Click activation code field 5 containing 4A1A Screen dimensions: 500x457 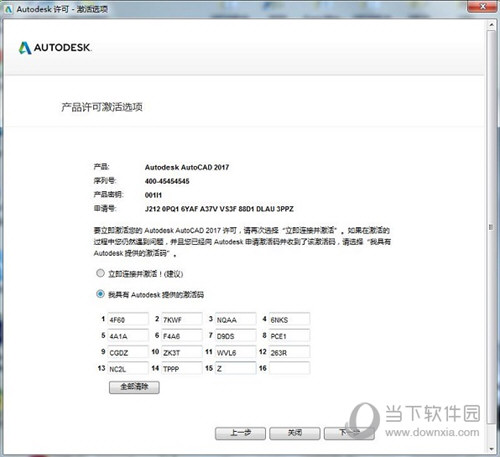click(x=128, y=336)
